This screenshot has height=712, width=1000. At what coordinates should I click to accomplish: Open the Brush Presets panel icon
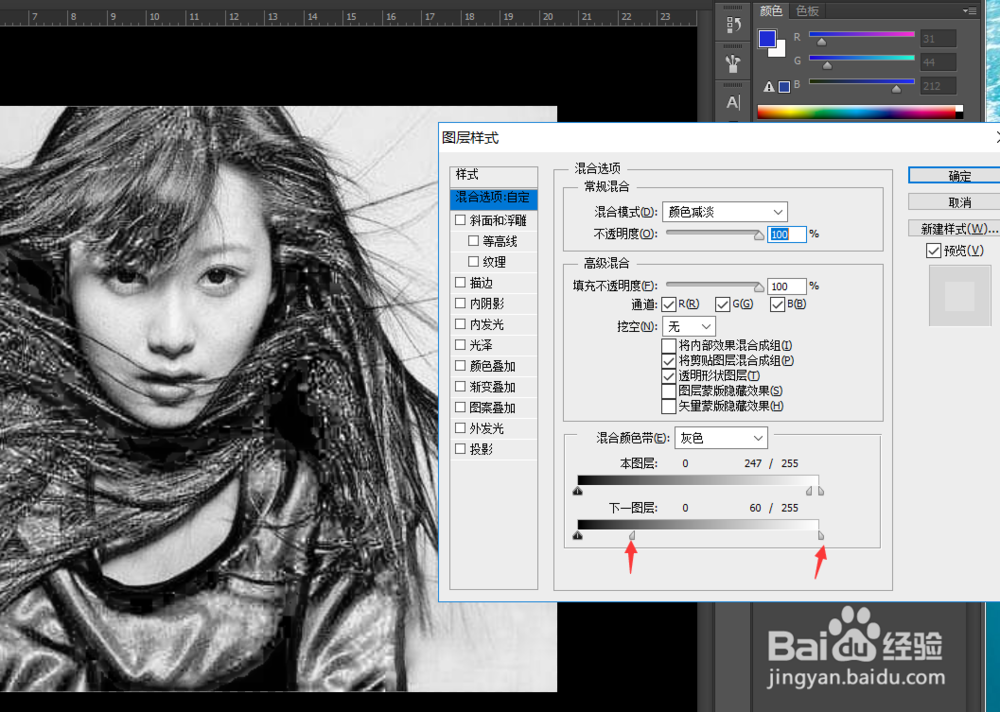pos(733,63)
